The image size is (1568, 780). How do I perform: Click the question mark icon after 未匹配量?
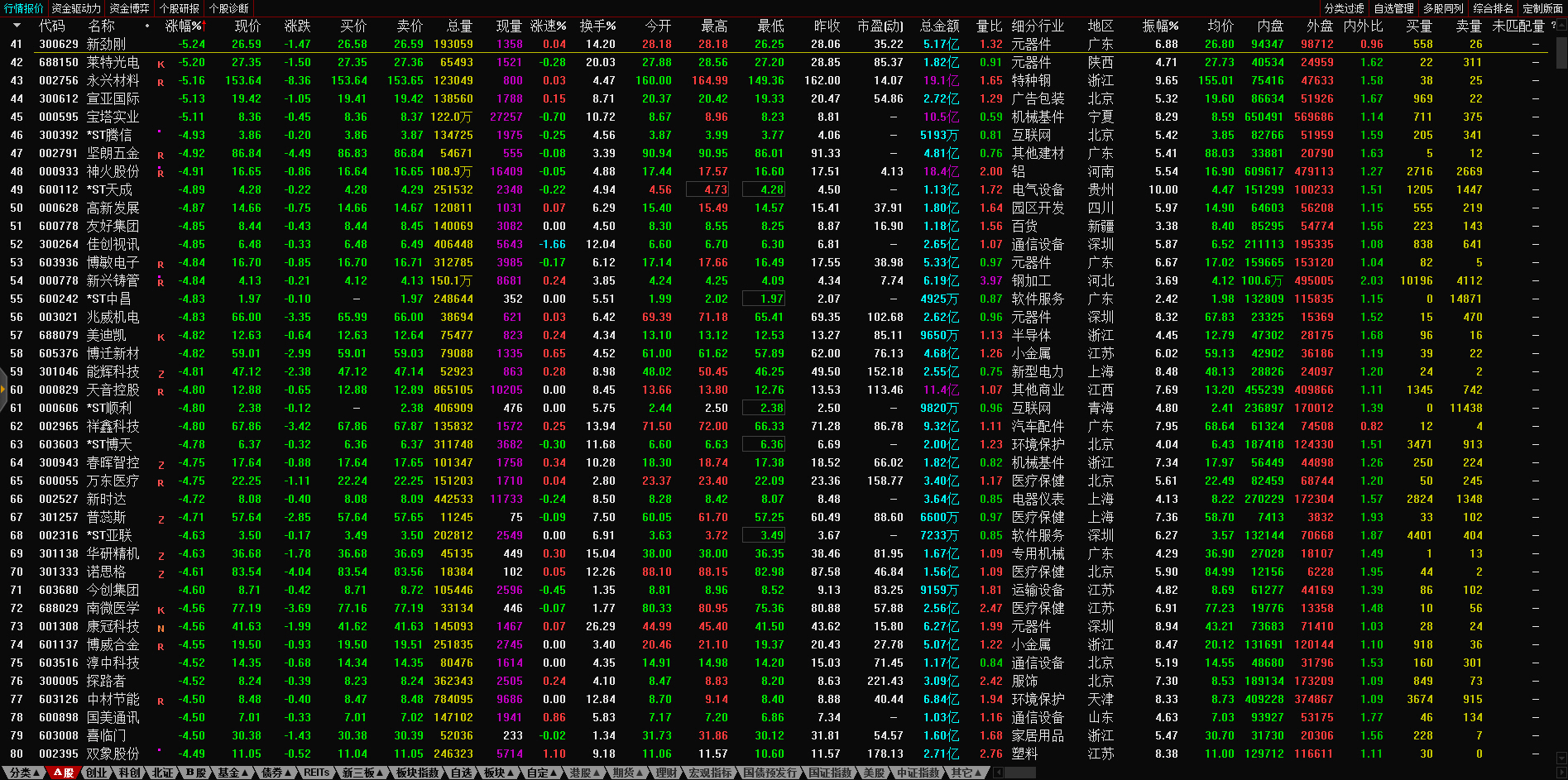1553,26
